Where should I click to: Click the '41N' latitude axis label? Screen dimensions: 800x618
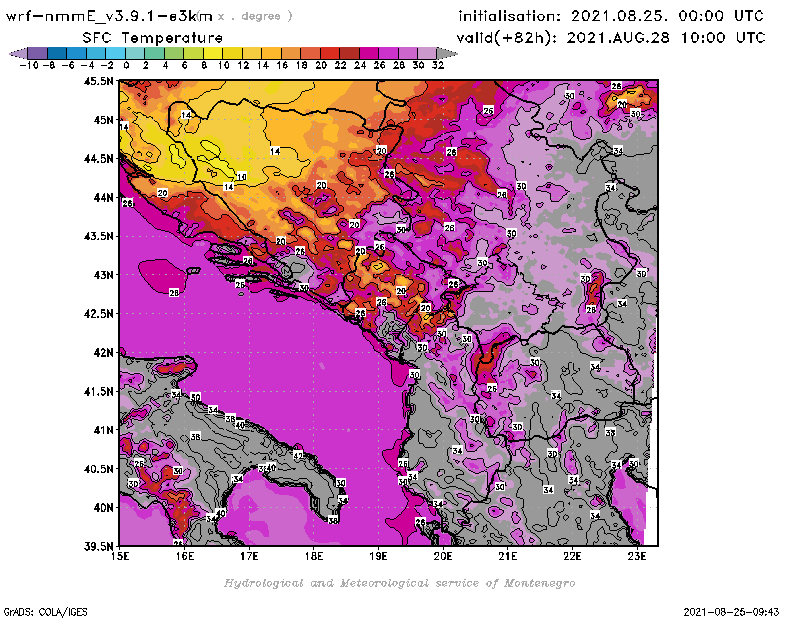click(x=103, y=430)
